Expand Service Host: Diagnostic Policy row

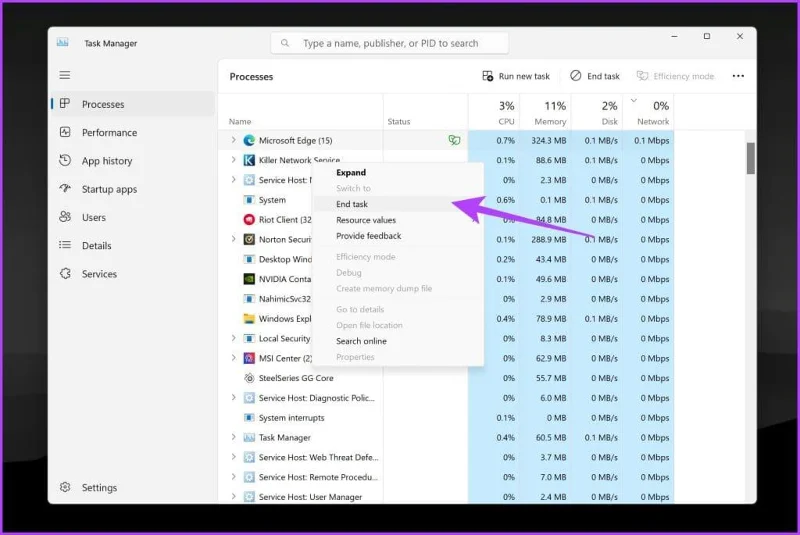tap(233, 397)
